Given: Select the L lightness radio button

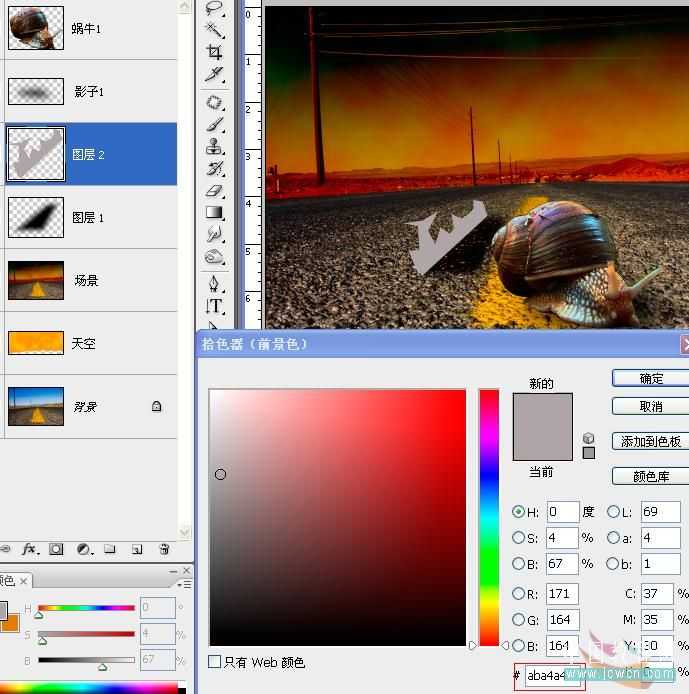Looking at the screenshot, I should 613,512.
